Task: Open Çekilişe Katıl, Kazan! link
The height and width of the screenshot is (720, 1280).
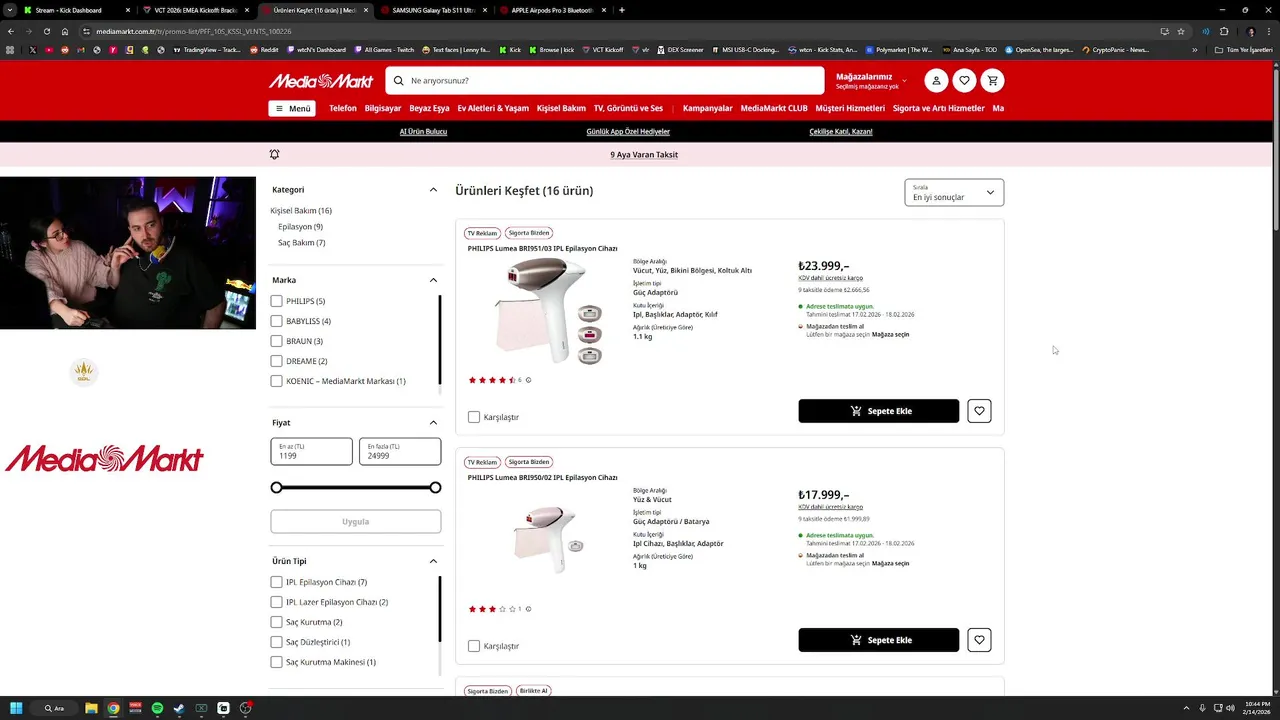Action: click(841, 132)
